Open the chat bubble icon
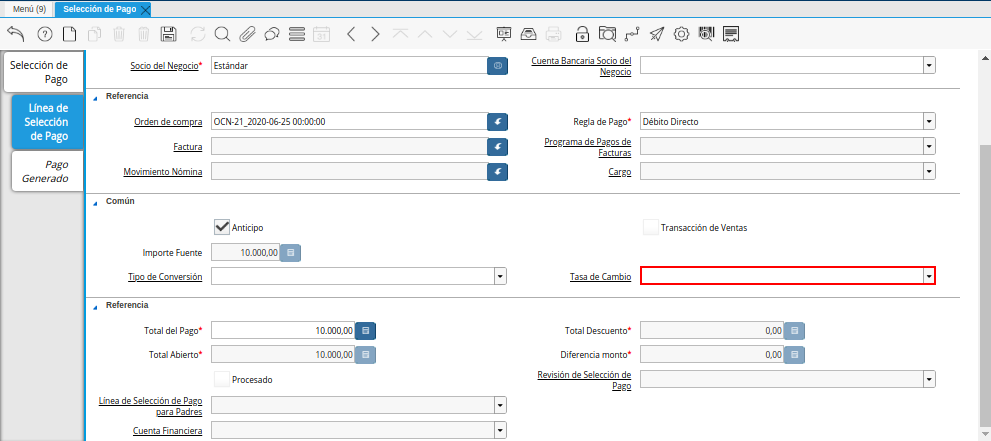The image size is (991, 441). click(272, 34)
